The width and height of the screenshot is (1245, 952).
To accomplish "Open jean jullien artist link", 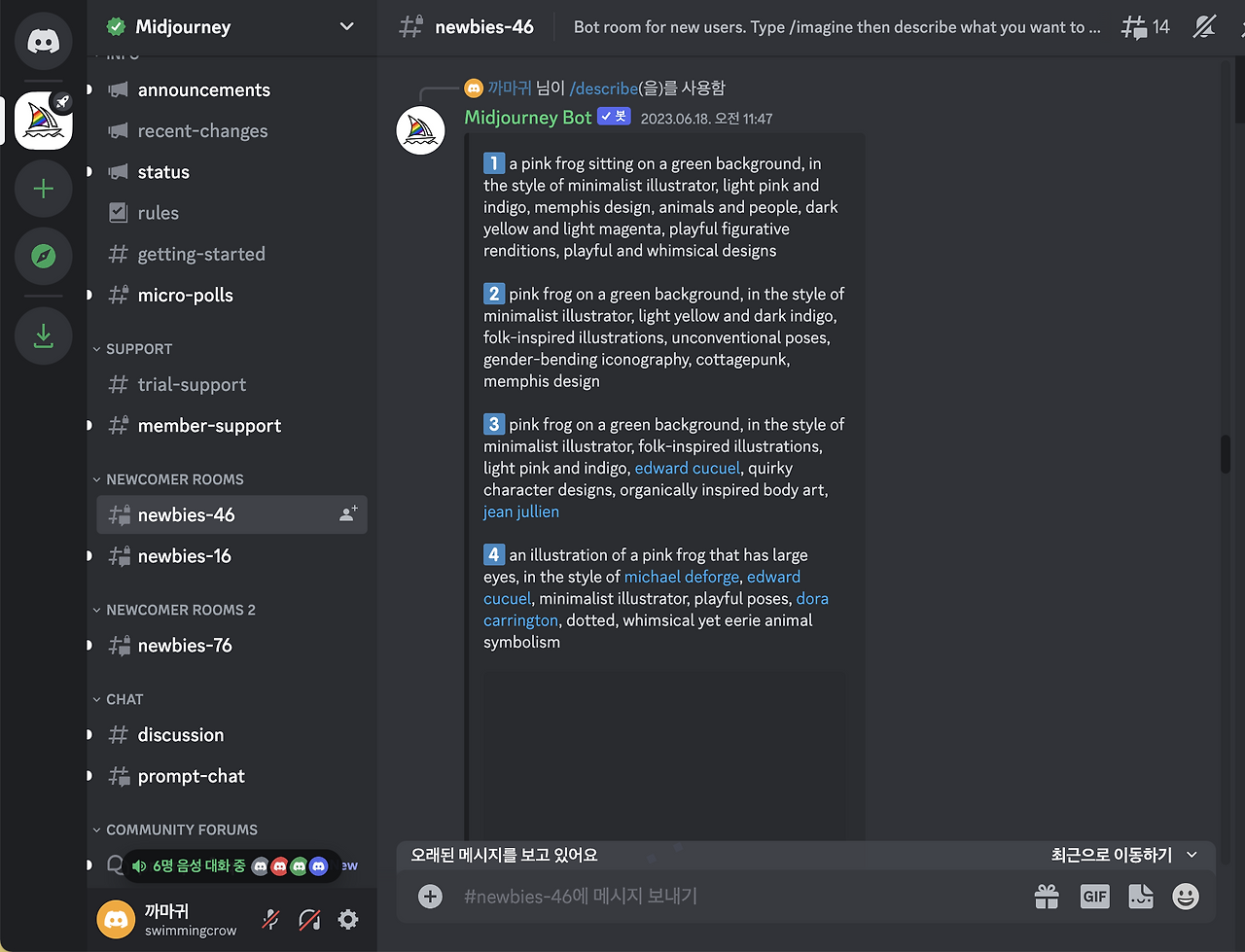I will [x=521, y=511].
